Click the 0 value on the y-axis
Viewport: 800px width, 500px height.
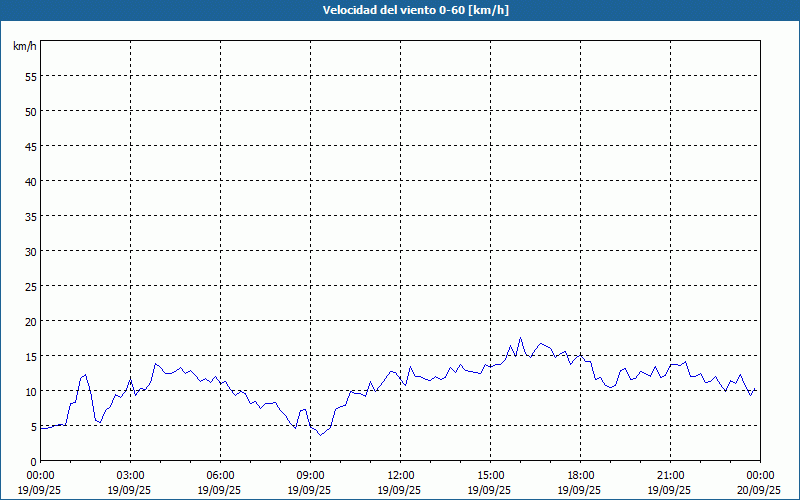pyautogui.click(x=33, y=462)
